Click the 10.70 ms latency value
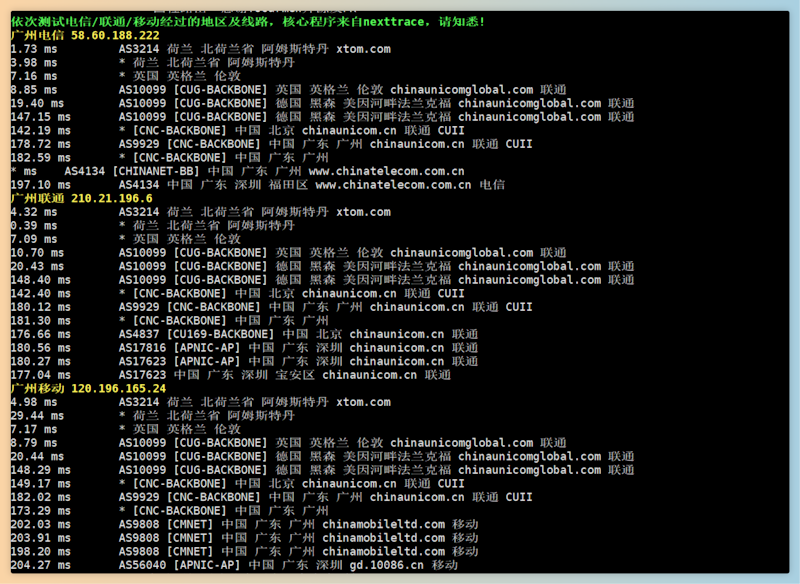Screen dimensions: 800x584 pyautogui.click(x=37, y=253)
